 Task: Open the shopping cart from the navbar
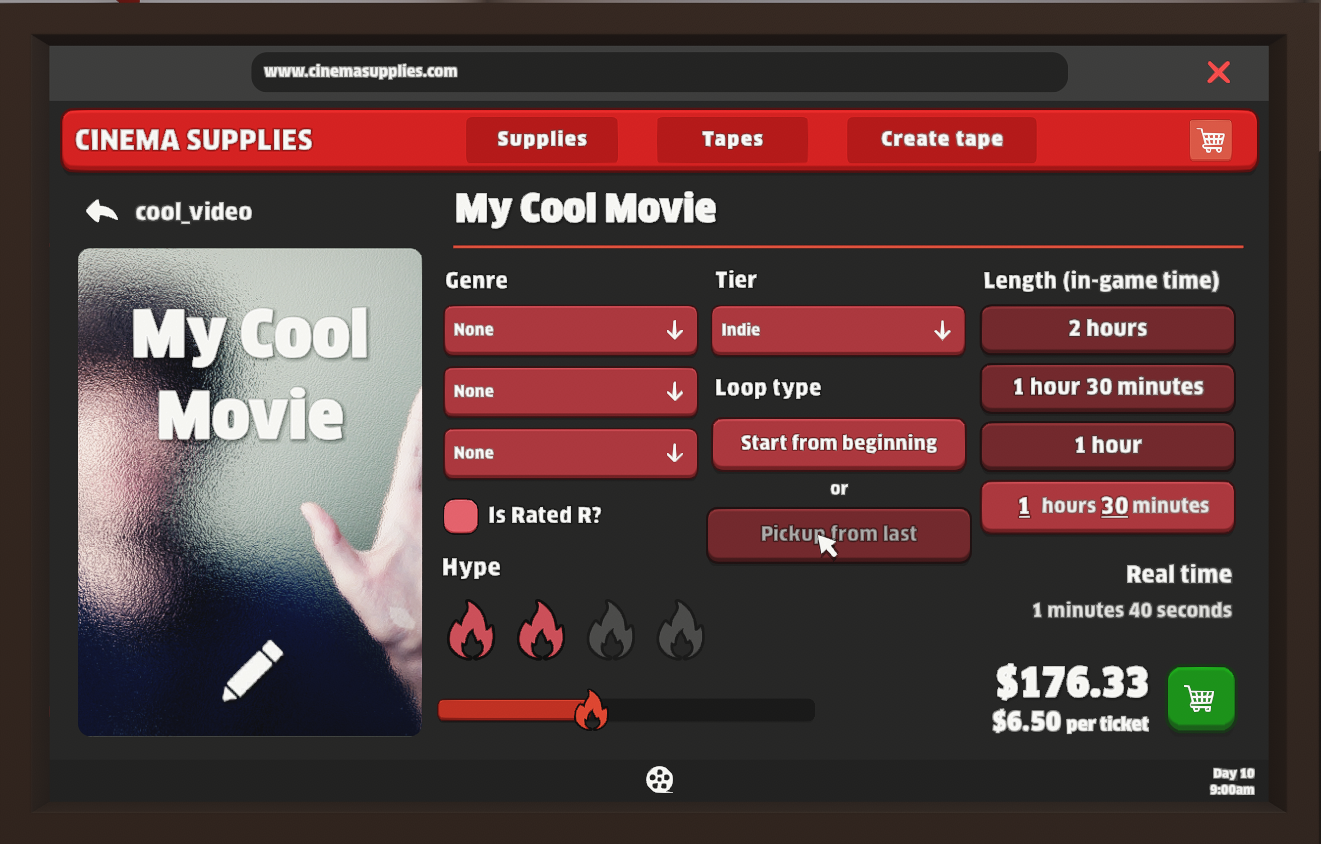1210,140
